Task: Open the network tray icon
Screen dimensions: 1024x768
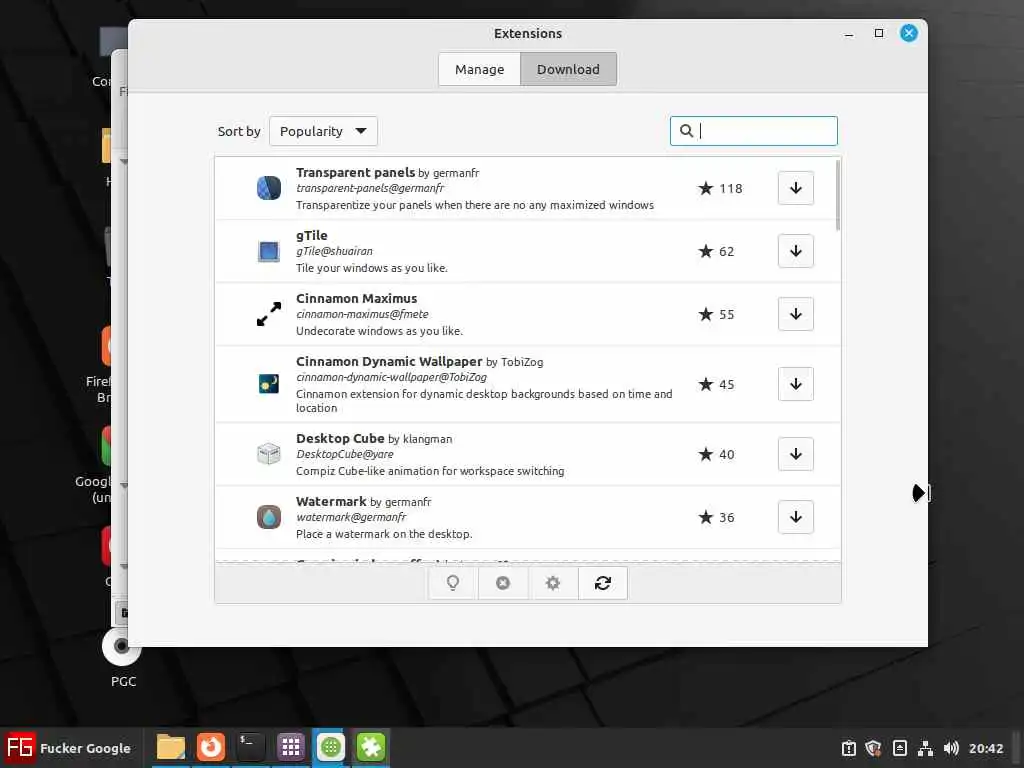Action: 925,748
